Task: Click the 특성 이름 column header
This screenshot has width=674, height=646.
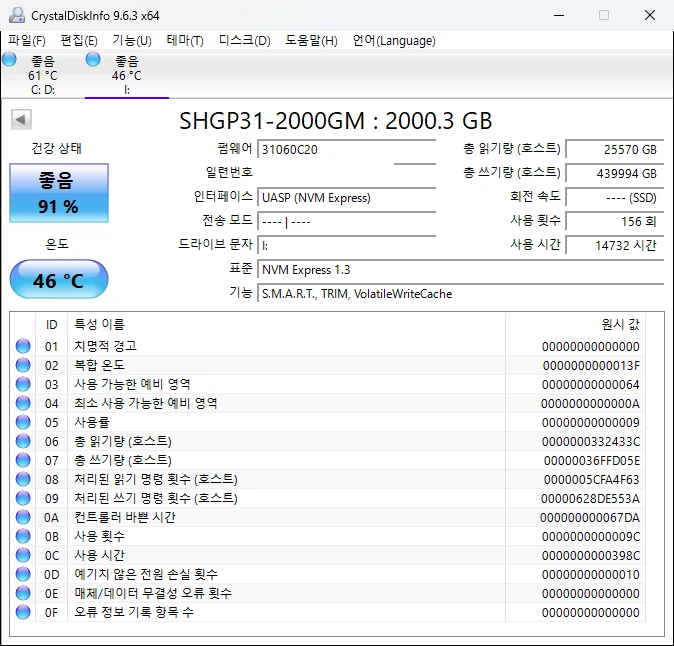Action: click(x=286, y=325)
